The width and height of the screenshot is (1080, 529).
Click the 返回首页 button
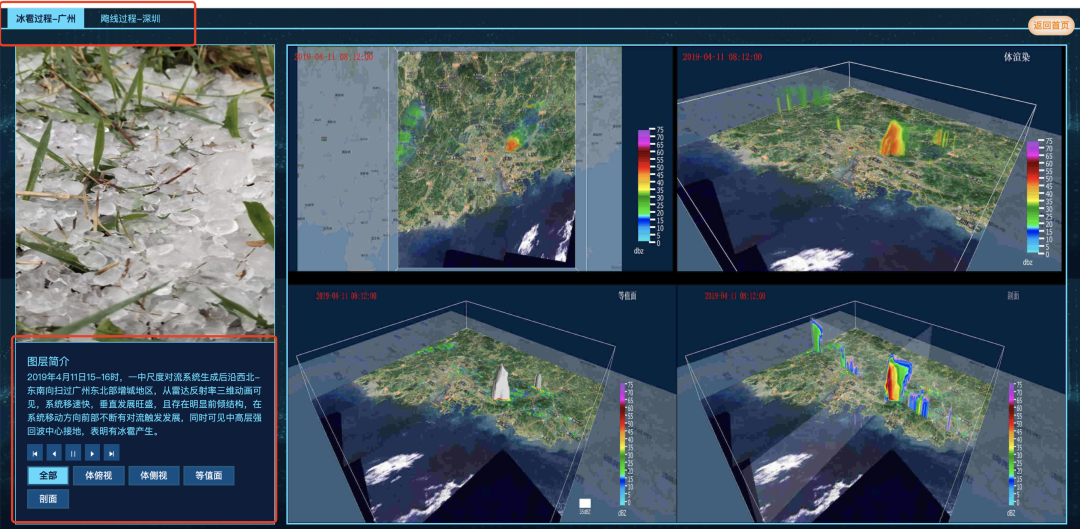[1051, 25]
